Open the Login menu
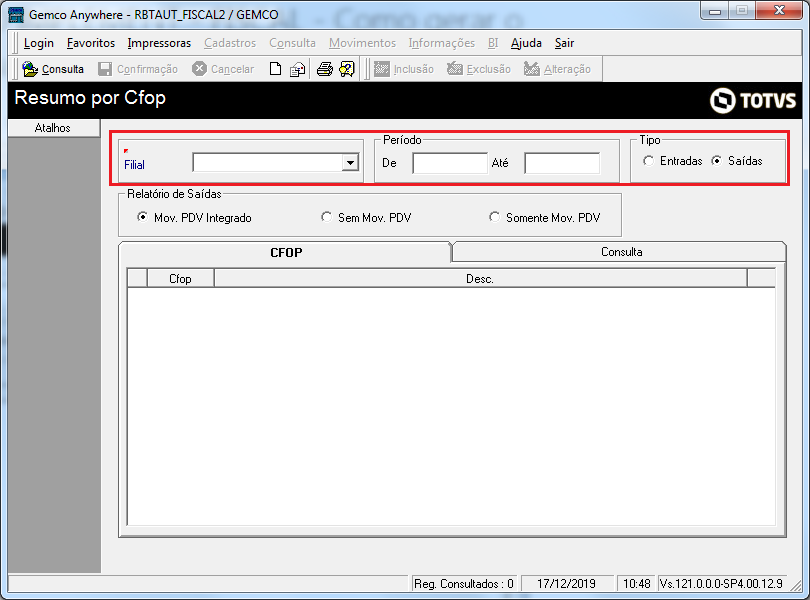The height and width of the screenshot is (600, 810). (x=39, y=43)
